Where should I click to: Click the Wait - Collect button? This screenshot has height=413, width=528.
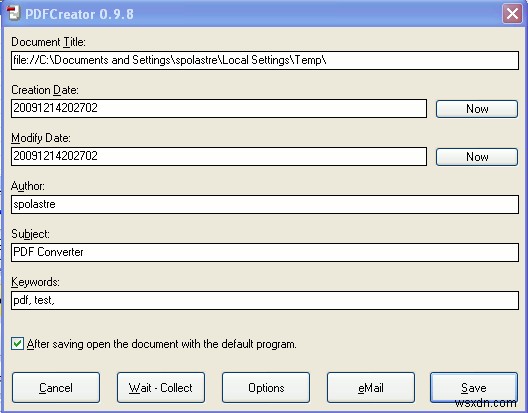161,387
